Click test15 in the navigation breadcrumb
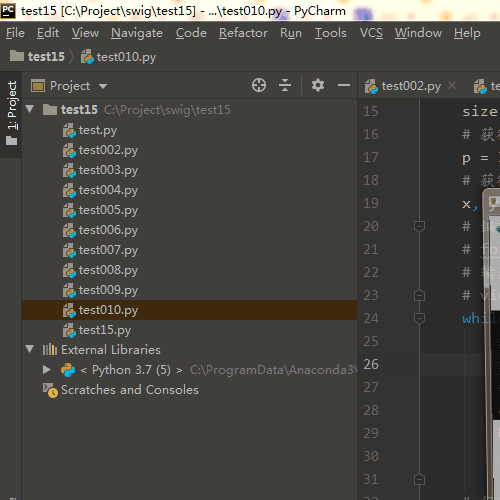500x500 pixels. 46,57
